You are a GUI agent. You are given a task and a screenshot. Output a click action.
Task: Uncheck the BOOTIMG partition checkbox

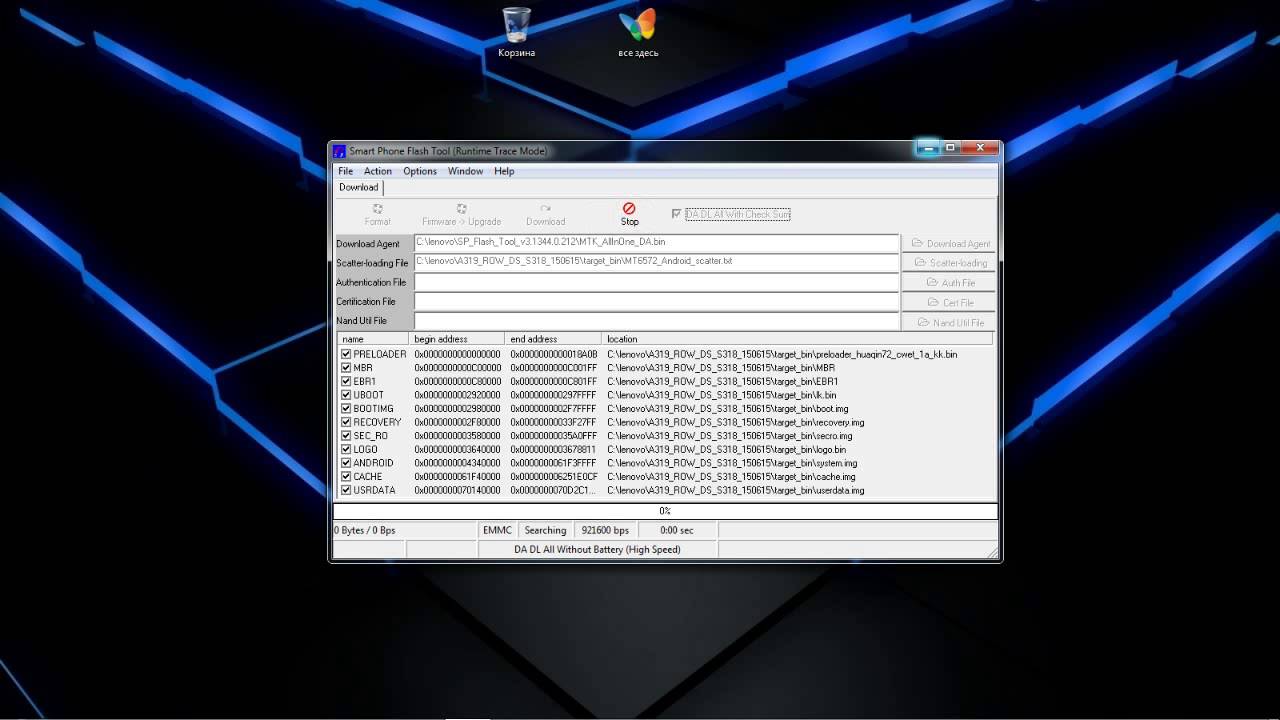[346, 409]
